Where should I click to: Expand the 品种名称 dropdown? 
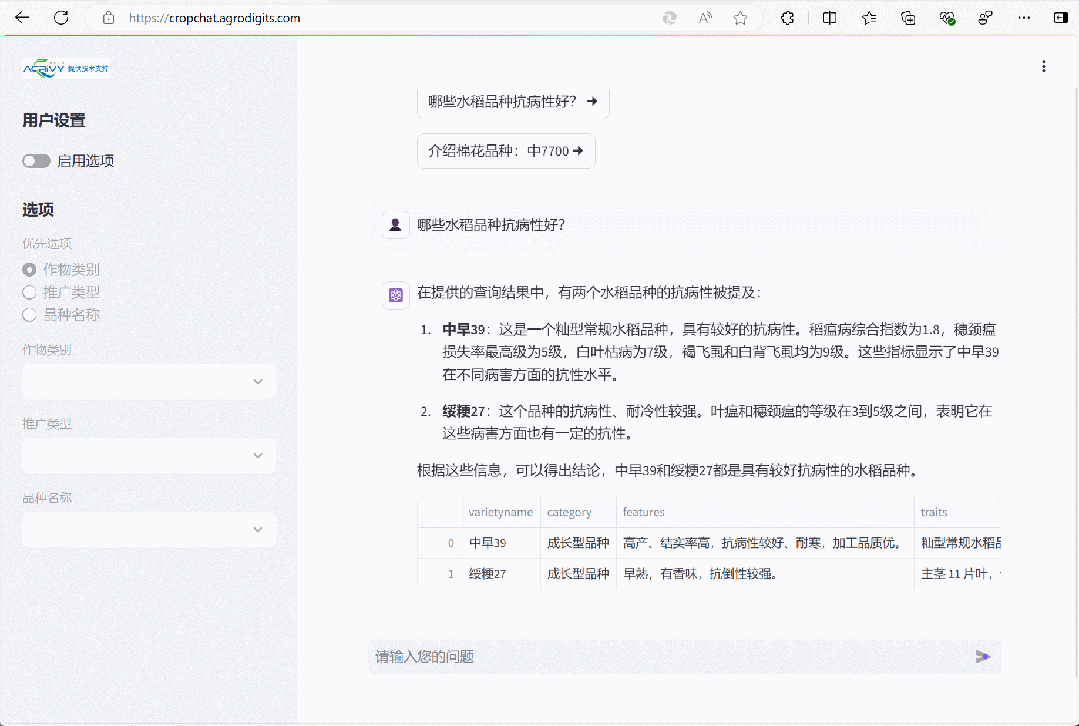pyautogui.click(x=149, y=529)
